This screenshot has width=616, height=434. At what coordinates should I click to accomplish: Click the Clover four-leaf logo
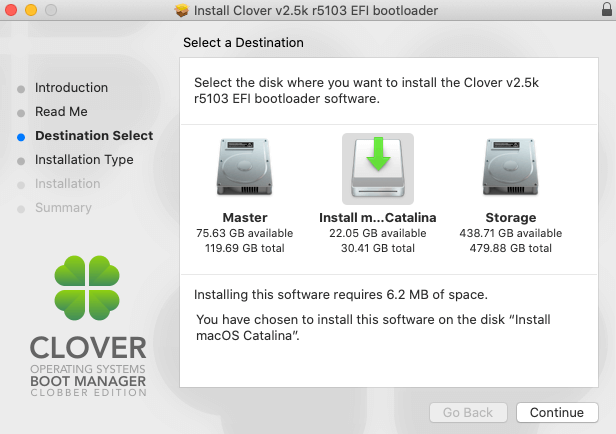point(87,288)
